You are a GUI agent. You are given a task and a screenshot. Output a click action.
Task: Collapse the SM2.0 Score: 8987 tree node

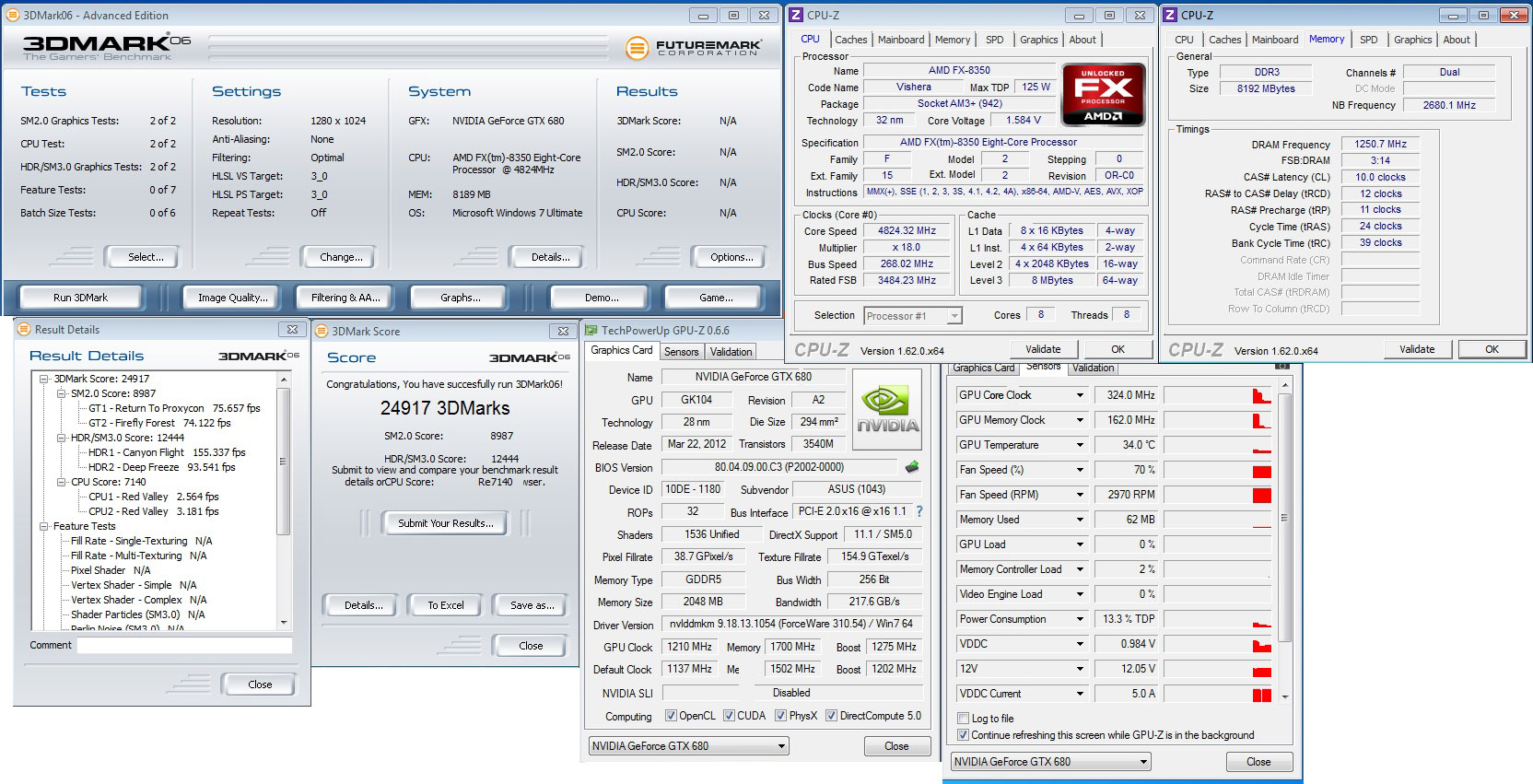pos(62,393)
